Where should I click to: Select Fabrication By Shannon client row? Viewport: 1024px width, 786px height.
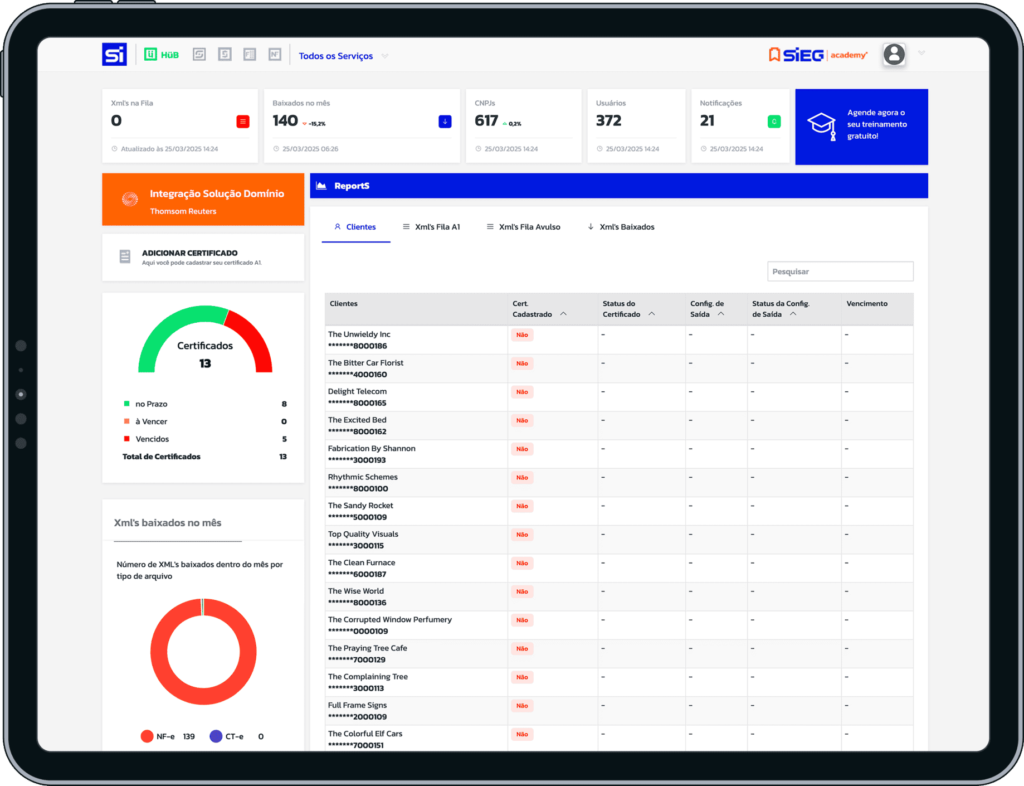pyautogui.click(x=619, y=454)
